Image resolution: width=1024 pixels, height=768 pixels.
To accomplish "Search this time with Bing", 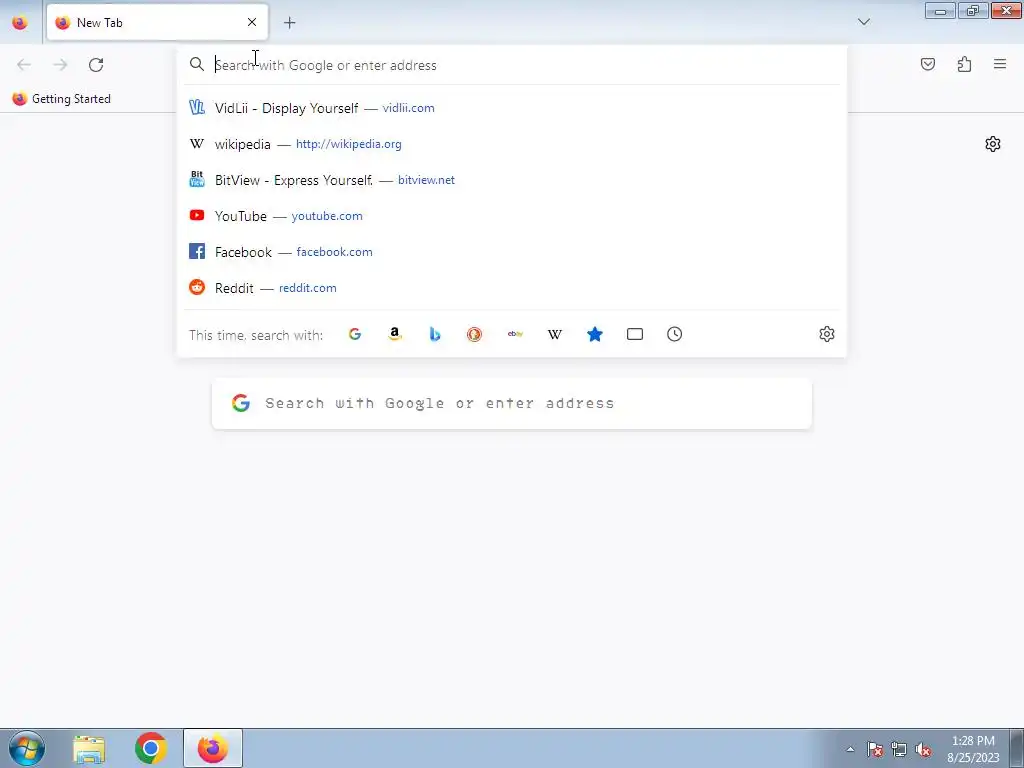I will 435,334.
